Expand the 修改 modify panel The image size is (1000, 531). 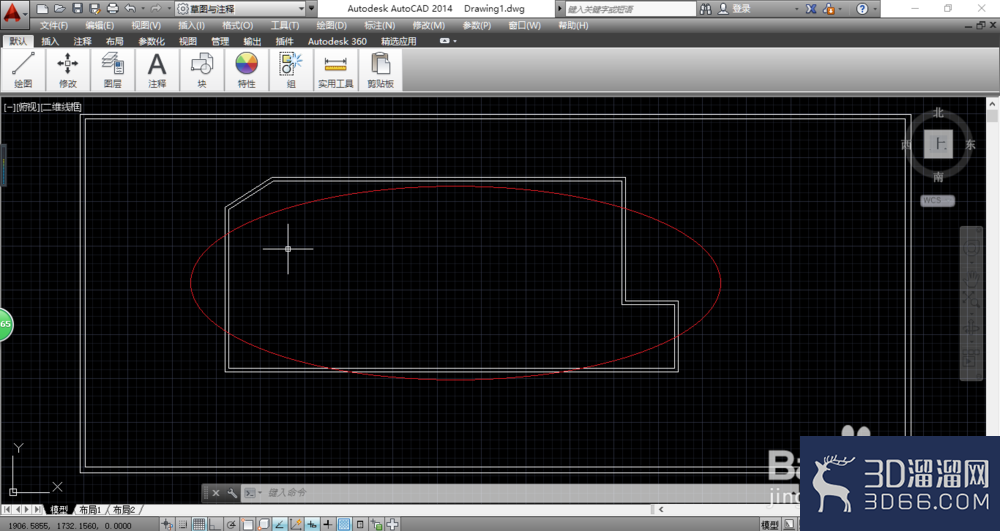[68, 70]
